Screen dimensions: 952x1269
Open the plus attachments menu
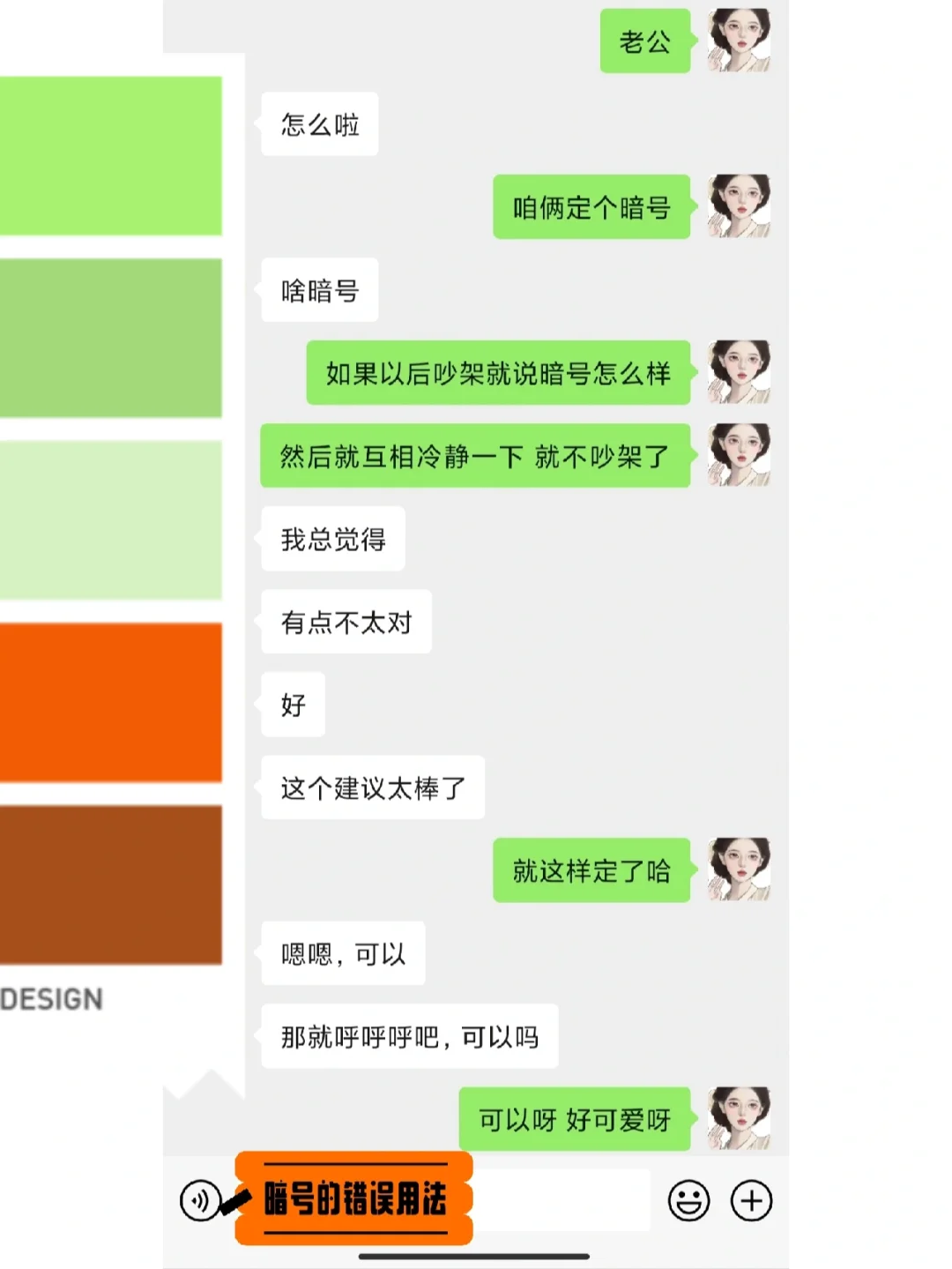tap(751, 1200)
